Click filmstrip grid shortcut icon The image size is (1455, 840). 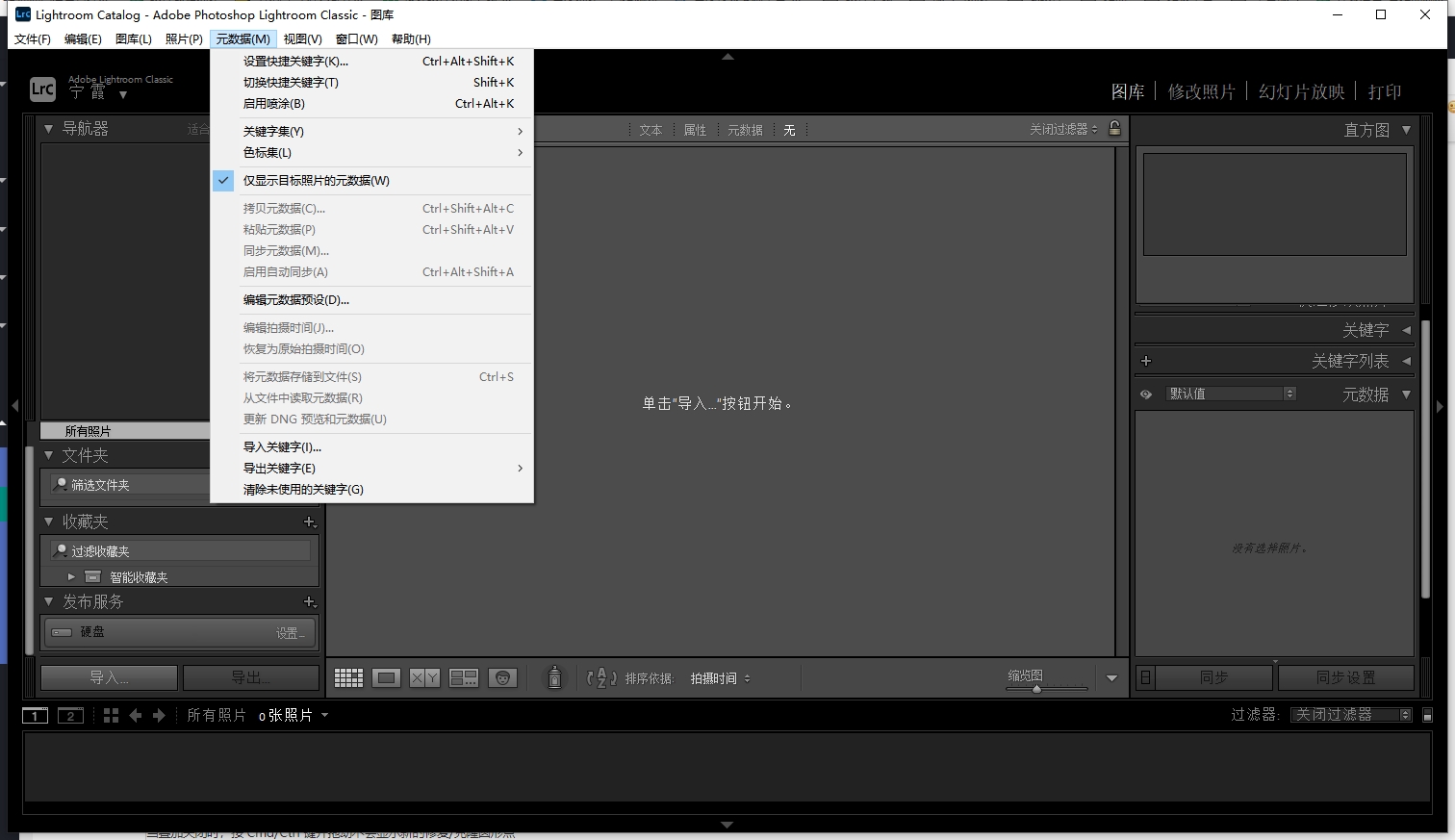111,715
